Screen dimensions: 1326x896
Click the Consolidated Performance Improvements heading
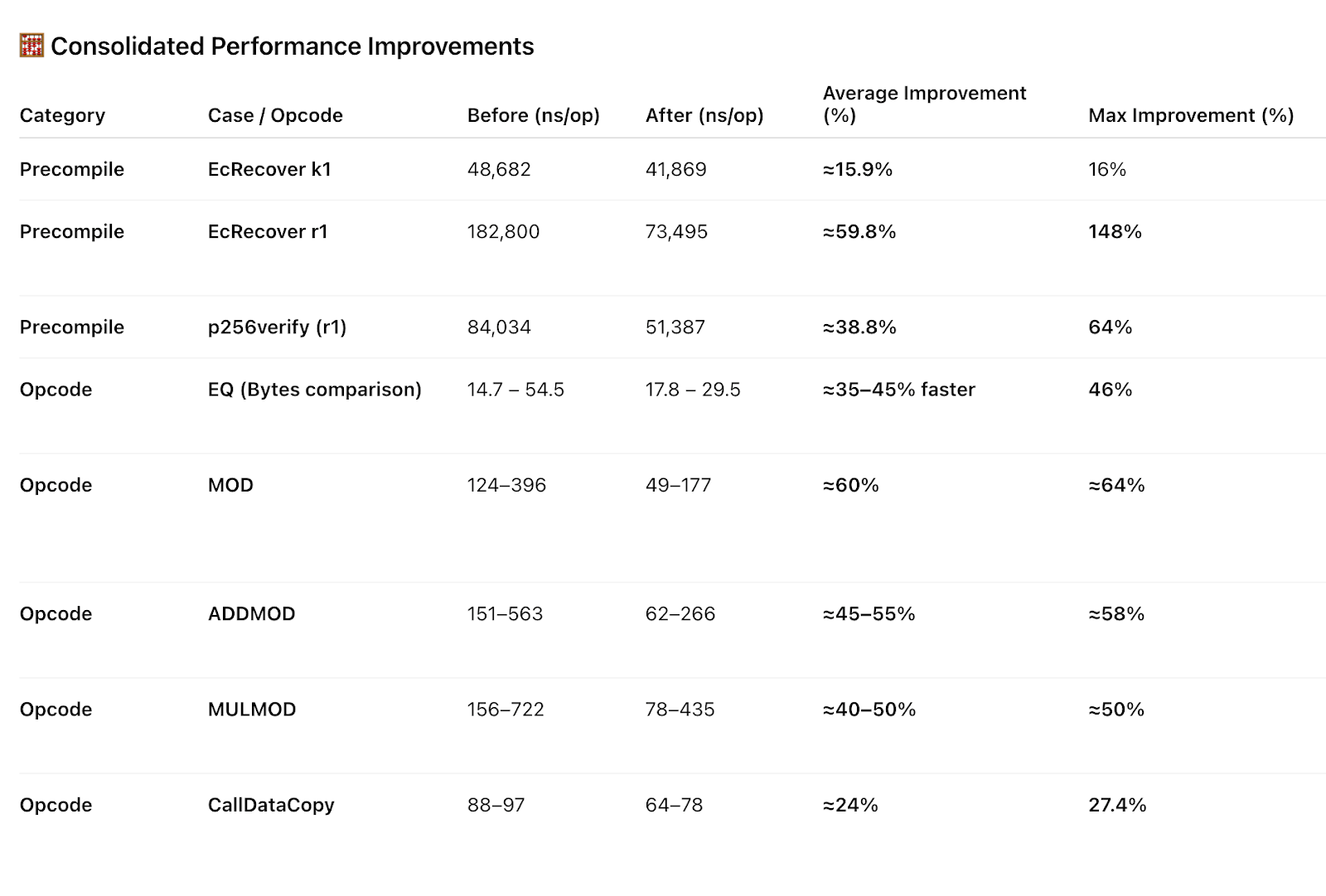pyautogui.click(x=292, y=46)
